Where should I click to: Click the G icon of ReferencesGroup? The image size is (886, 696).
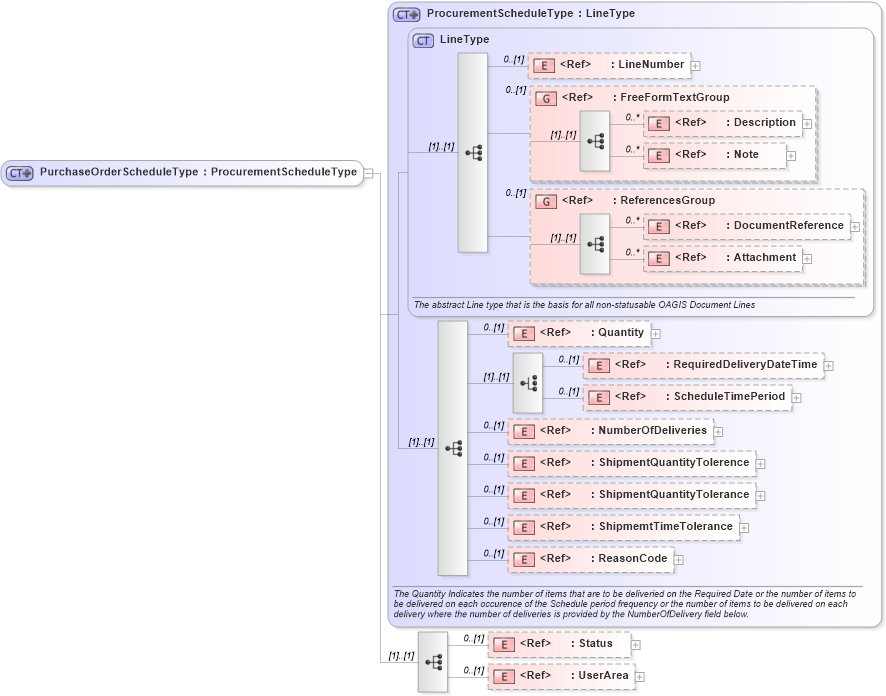coord(546,201)
